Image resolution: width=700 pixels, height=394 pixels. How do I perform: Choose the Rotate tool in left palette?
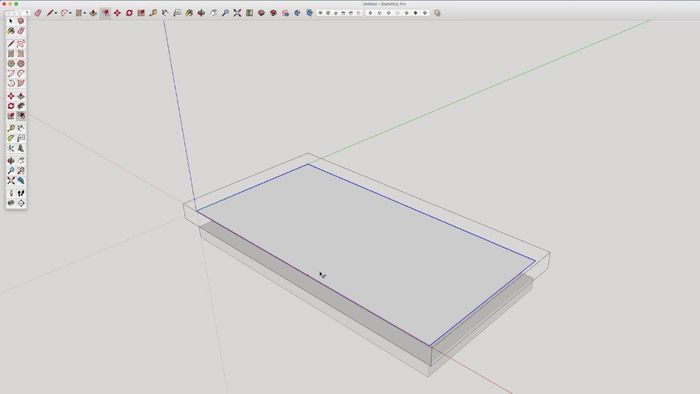(11, 106)
